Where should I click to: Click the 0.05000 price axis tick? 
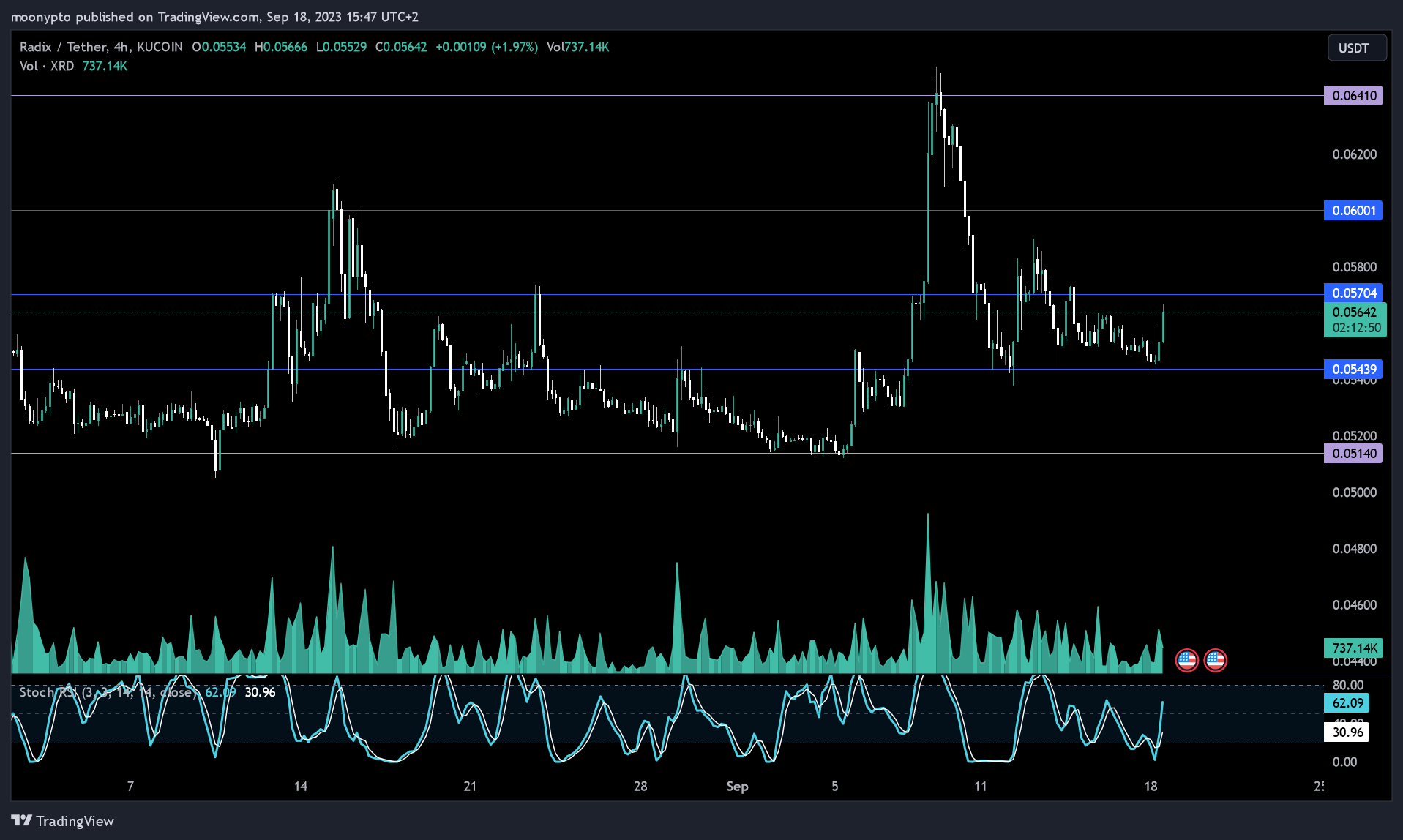pyautogui.click(x=1354, y=492)
